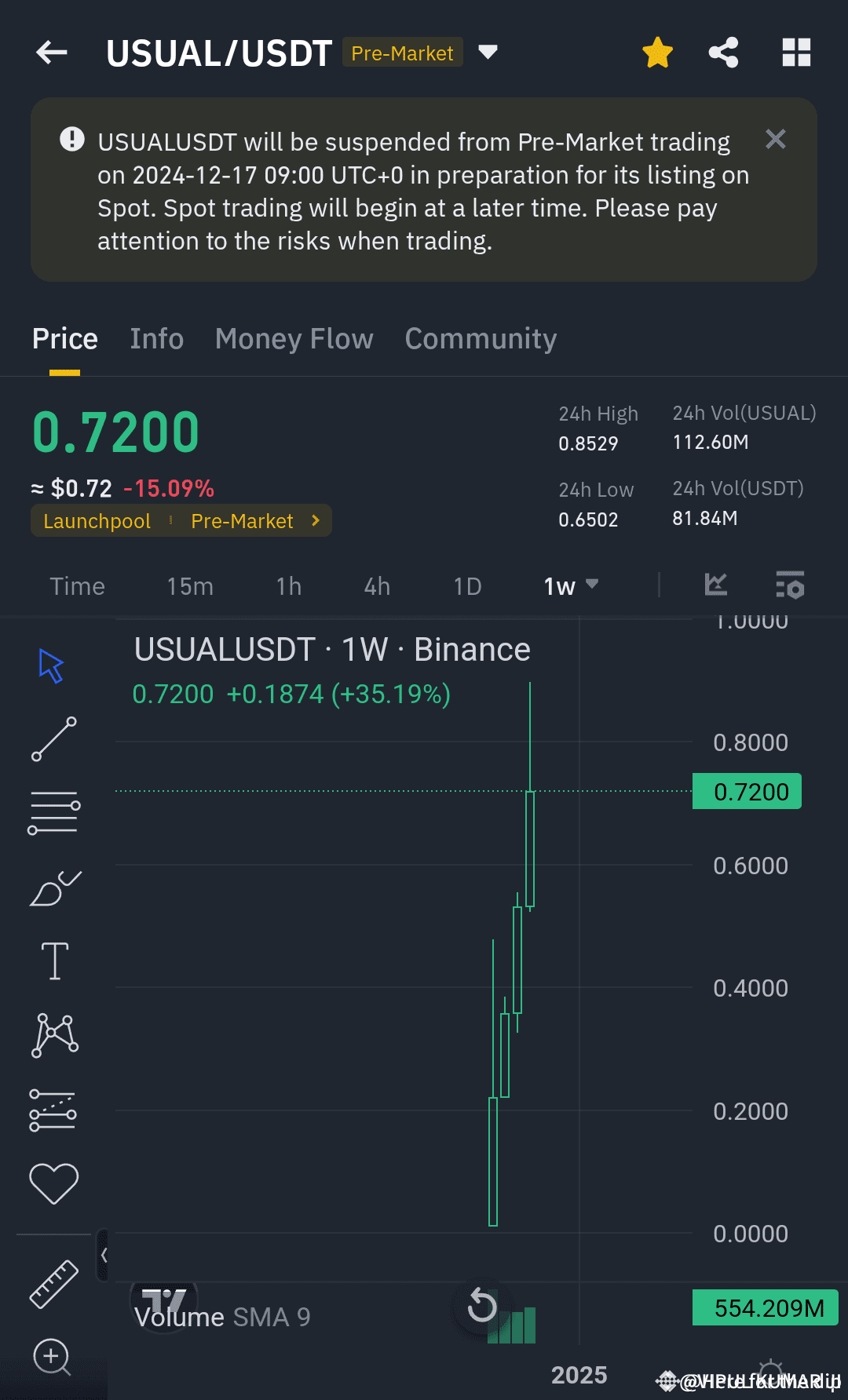Collapse the drawing toolbar arrow handle
This screenshot has width=848, height=1400.
point(103,1255)
